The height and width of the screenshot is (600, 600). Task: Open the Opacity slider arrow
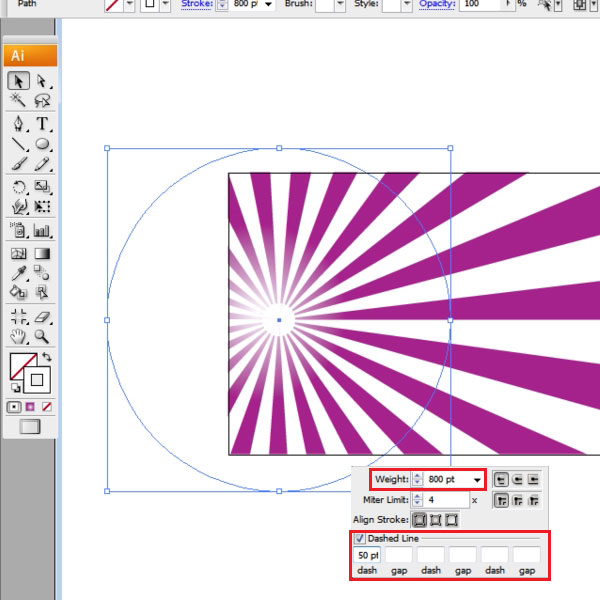point(509,4)
